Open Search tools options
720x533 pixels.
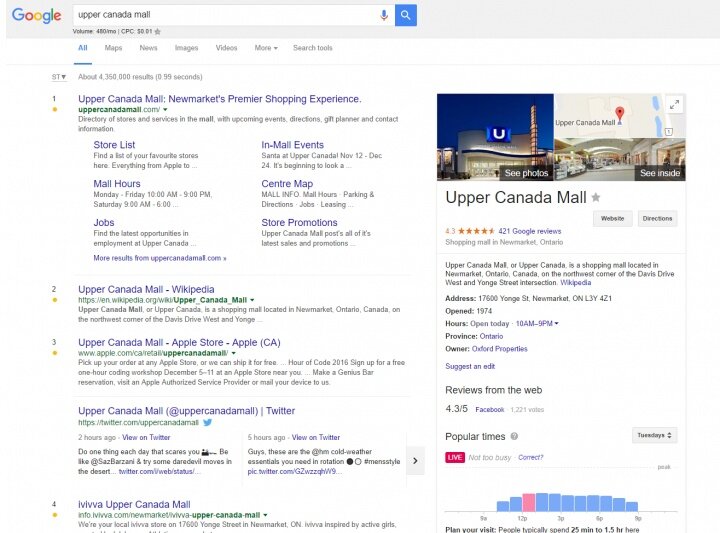point(313,48)
